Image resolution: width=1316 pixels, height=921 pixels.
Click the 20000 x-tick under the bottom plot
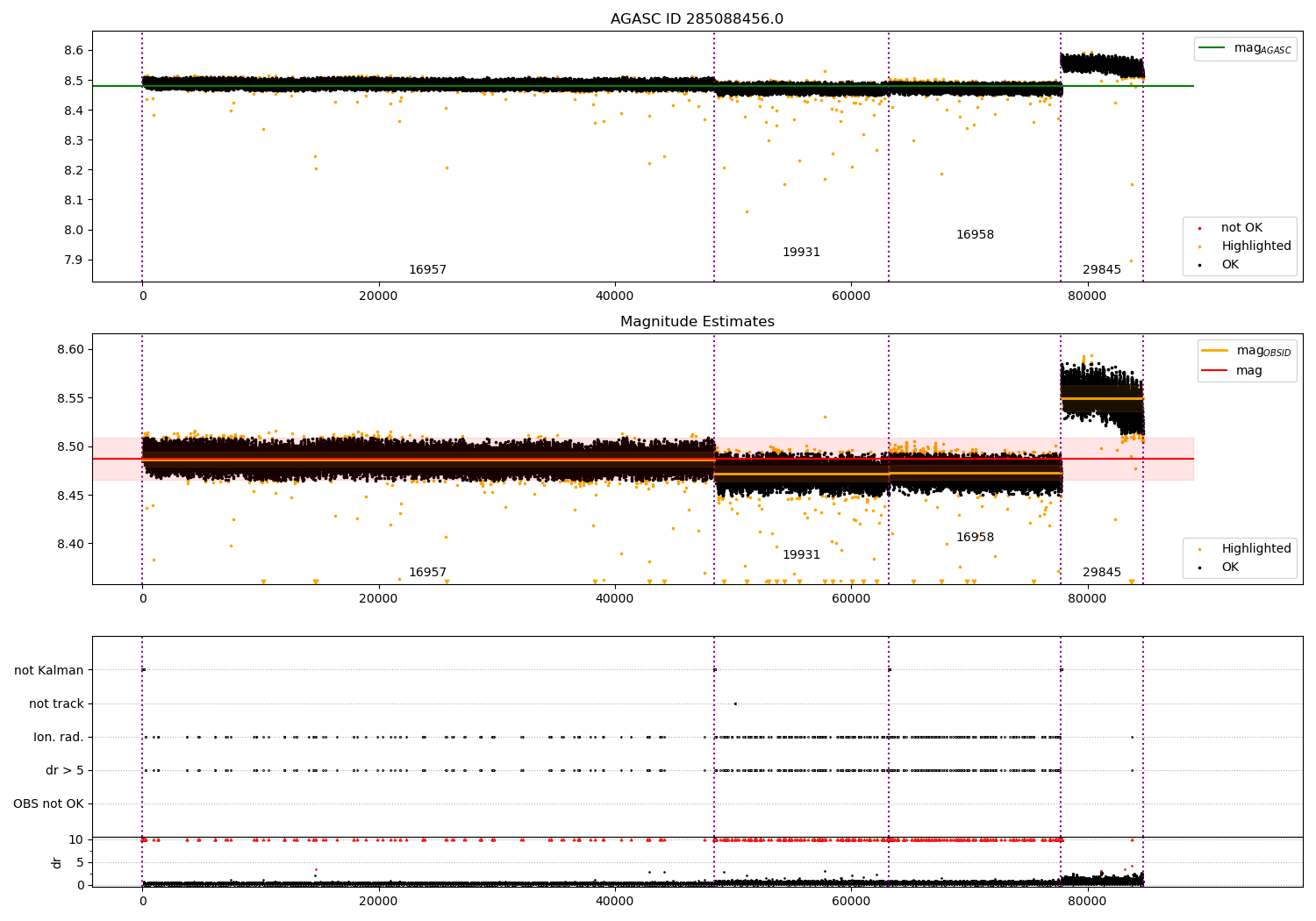(x=378, y=901)
